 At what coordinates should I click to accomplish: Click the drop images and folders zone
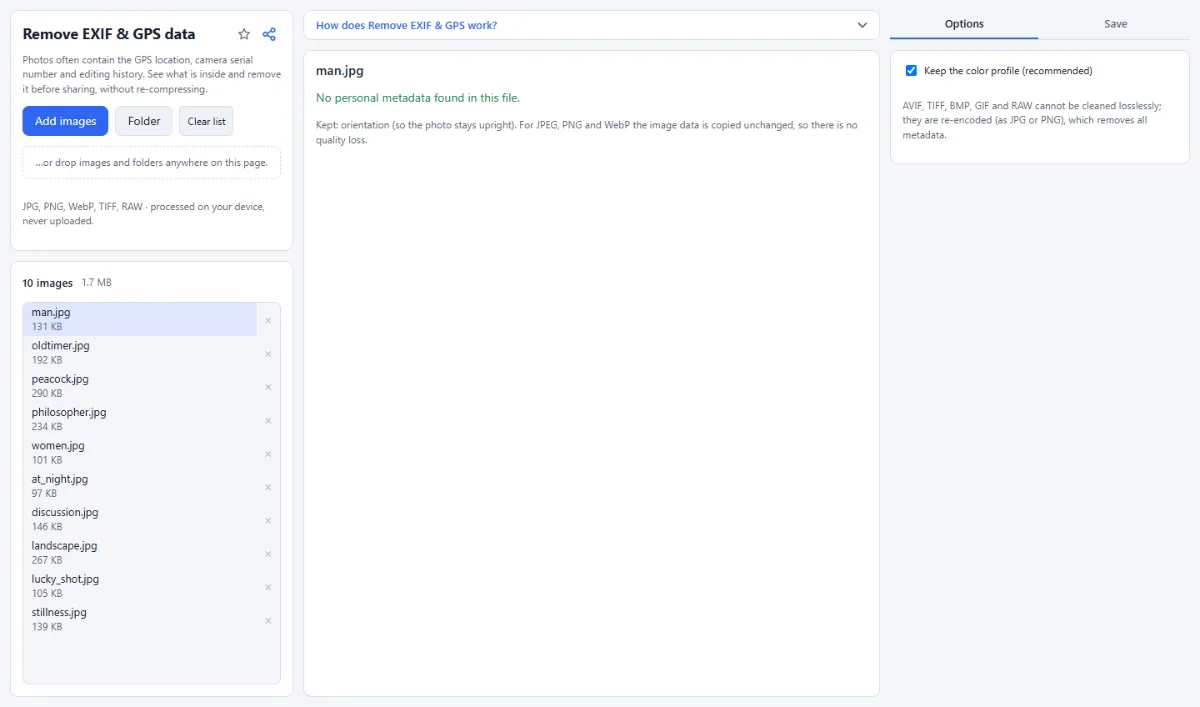151,163
